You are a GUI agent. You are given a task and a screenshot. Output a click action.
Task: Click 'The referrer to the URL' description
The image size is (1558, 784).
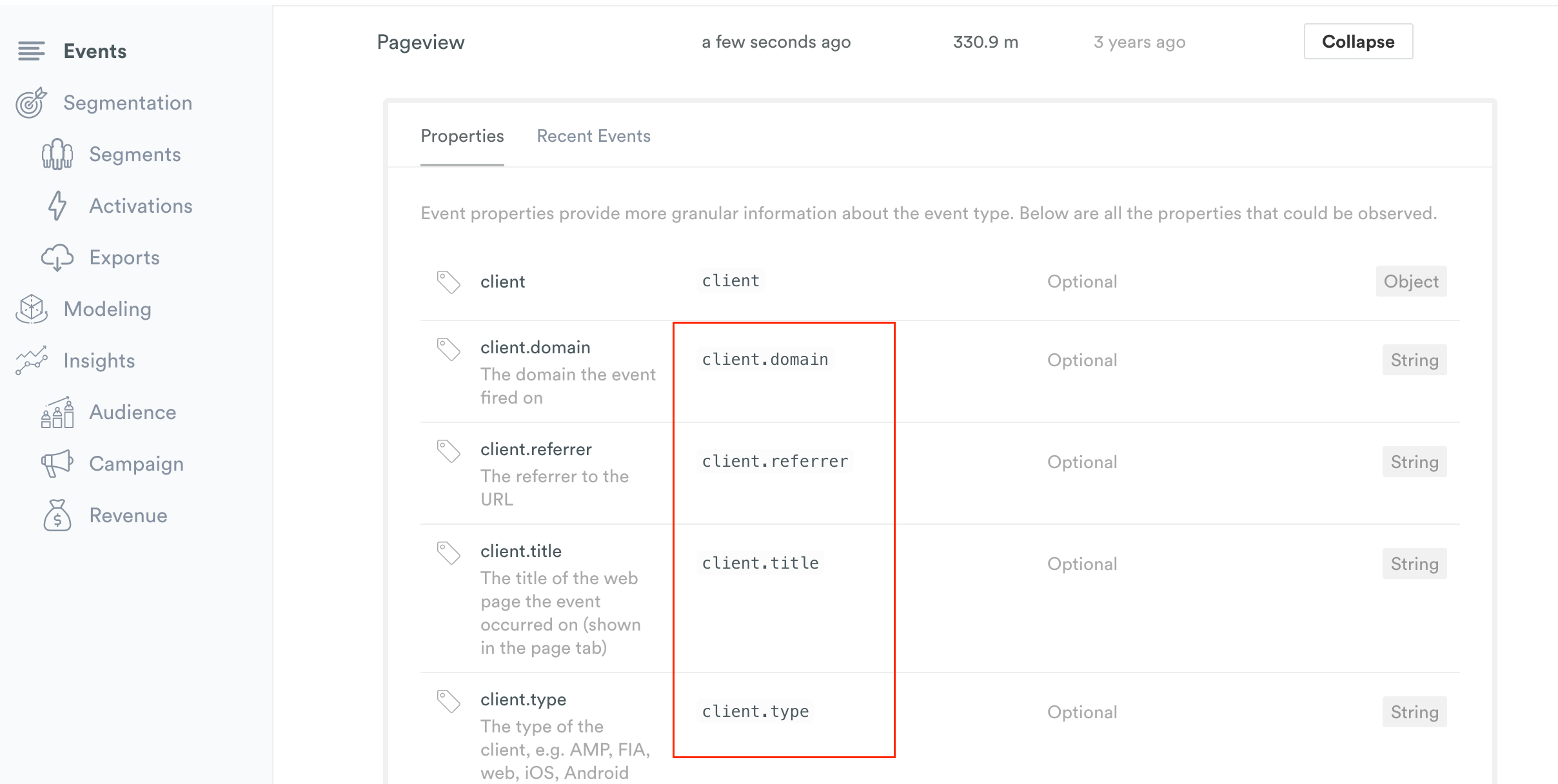pyautogui.click(x=555, y=488)
